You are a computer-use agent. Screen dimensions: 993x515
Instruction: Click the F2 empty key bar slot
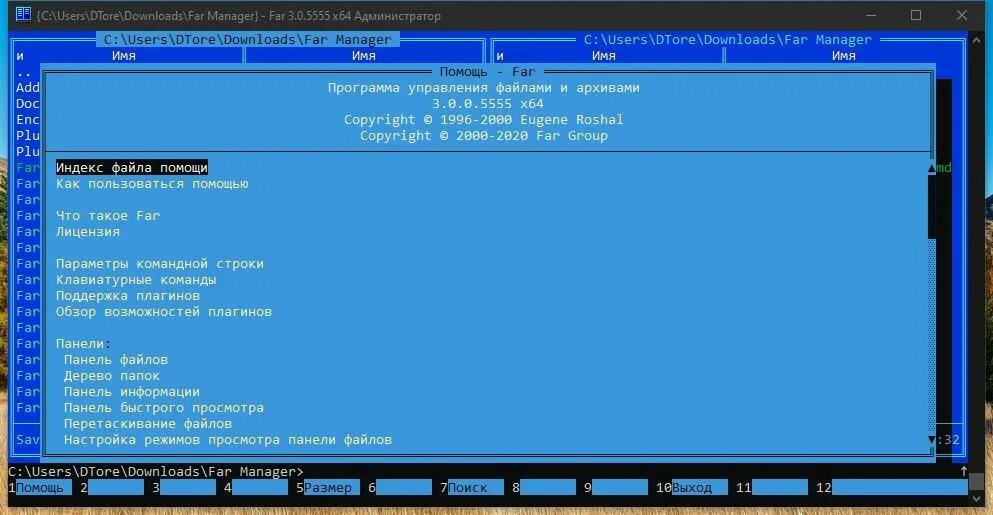pos(111,488)
